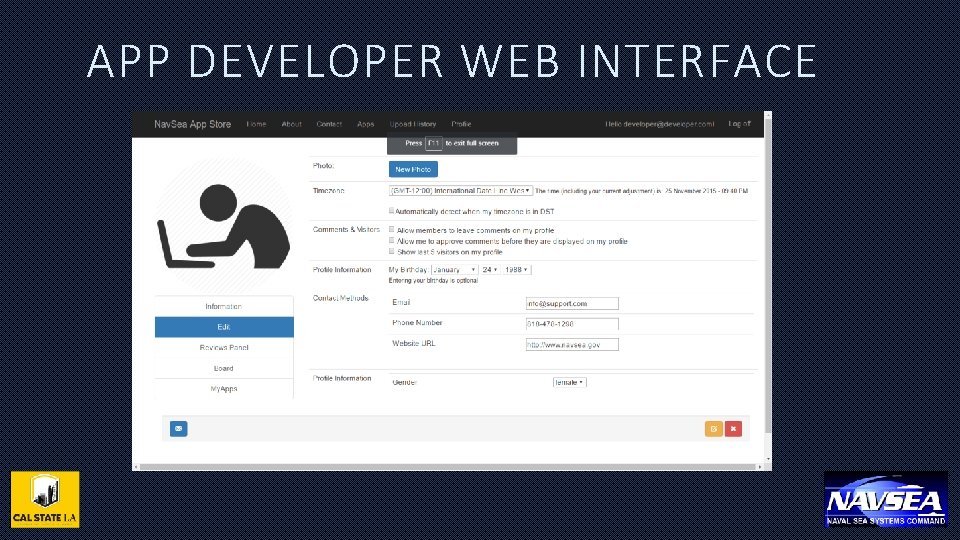Click the orange edit pencil icon
Screen dimensions: 960x540
(x=713, y=429)
